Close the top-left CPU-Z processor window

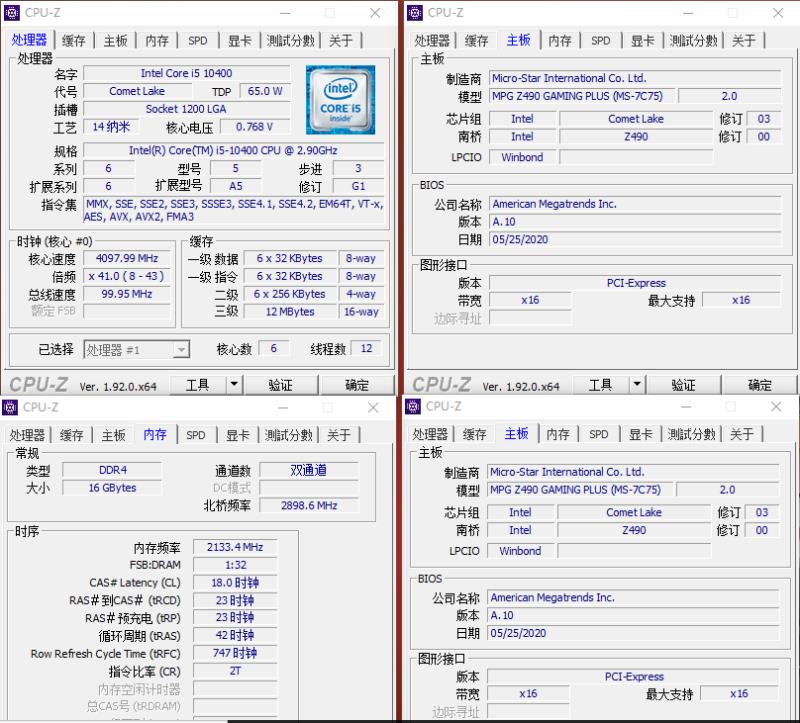click(x=375, y=13)
